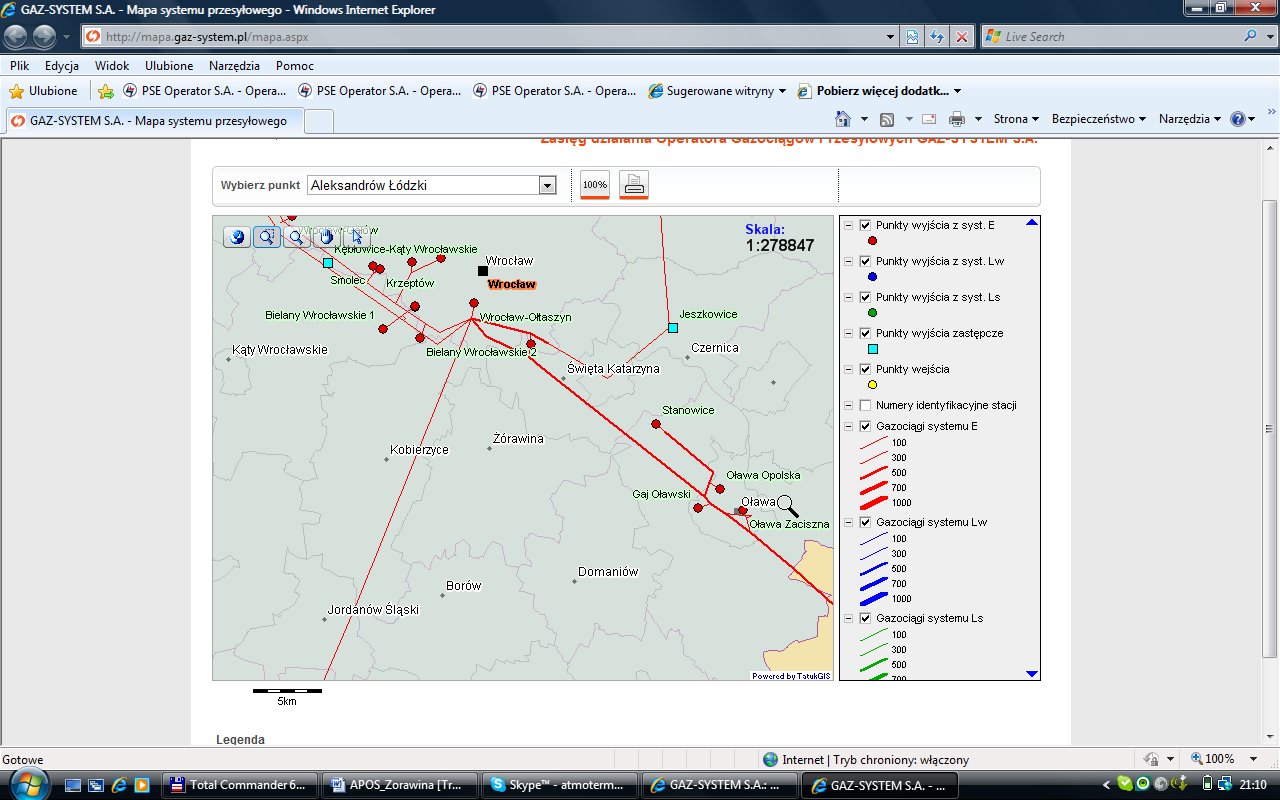Open the Strona dropdown menu
Screen dimensions: 1280x800
pos(1016,119)
